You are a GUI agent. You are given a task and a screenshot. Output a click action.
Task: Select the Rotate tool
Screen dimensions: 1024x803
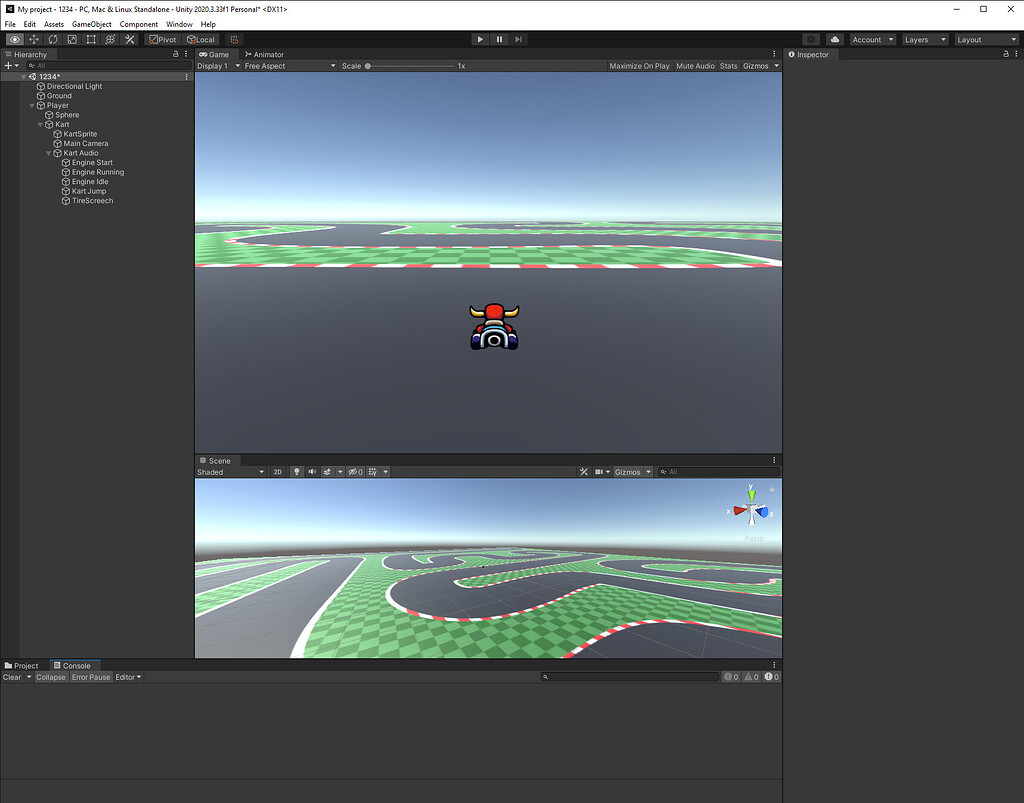tap(52, 39)
